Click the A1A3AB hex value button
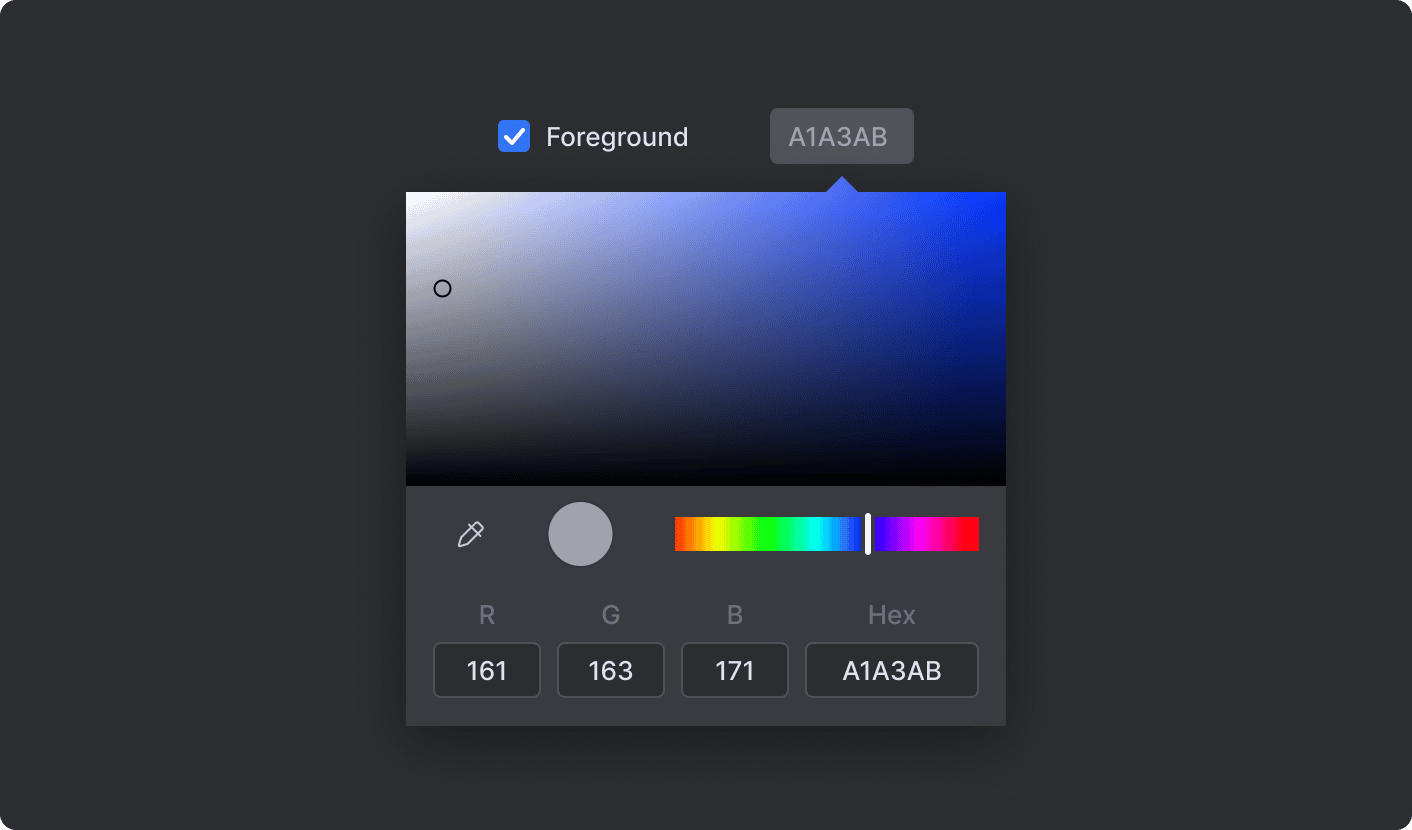 pos(891,670)
